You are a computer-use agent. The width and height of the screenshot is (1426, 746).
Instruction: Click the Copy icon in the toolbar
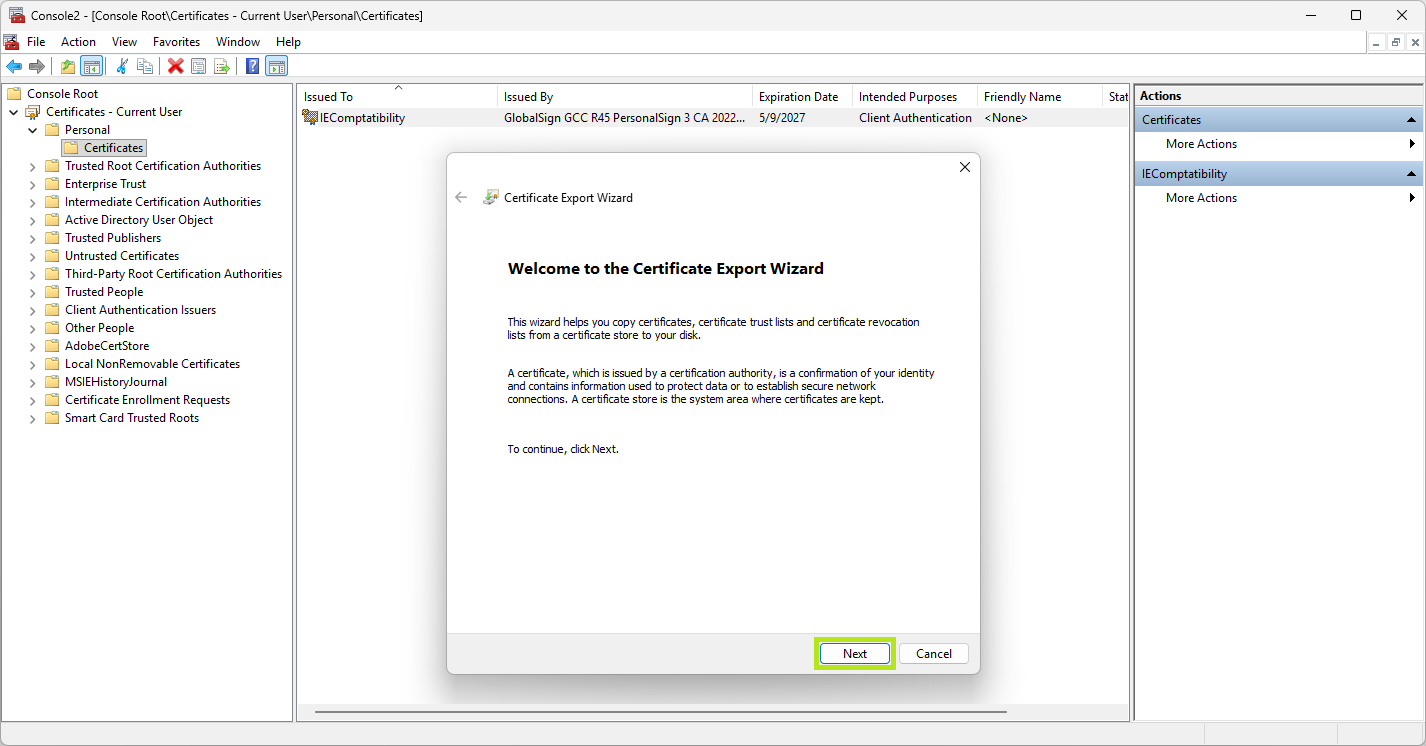coord(145,66)
